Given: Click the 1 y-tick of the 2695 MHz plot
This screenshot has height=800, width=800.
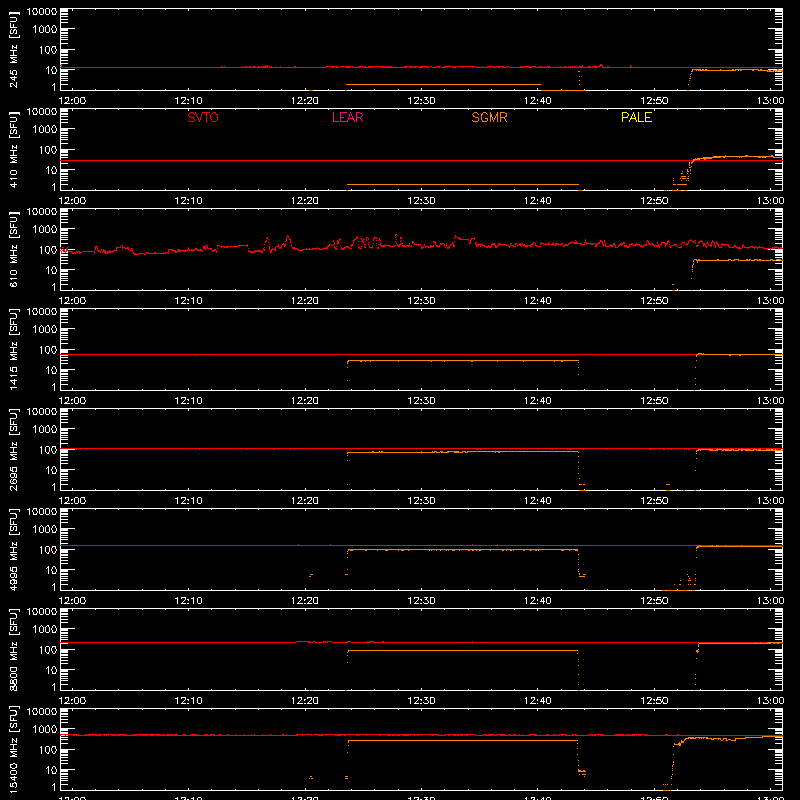Looking at the screenshot, I should point(54,487).
